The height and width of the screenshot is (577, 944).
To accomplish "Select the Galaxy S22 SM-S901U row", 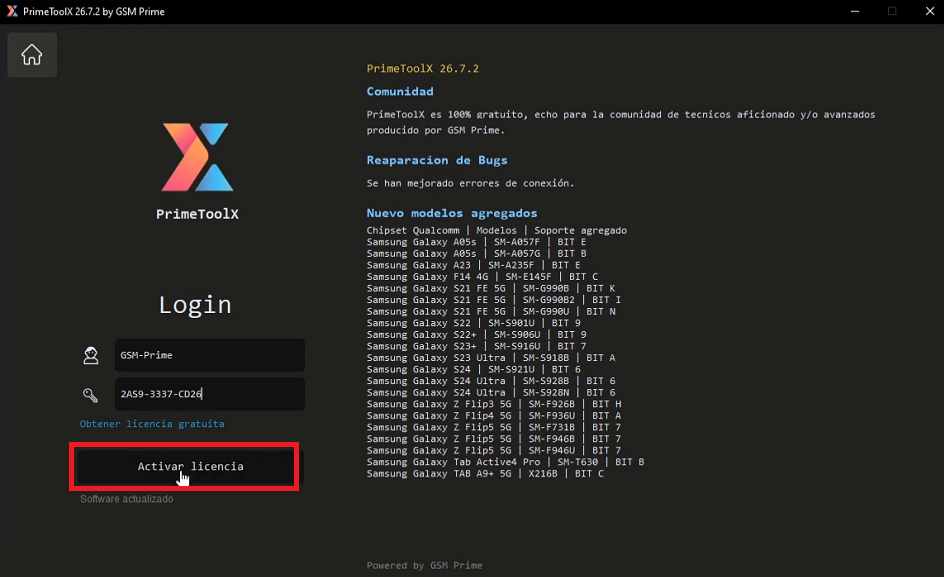I will (x=473, y=323).
